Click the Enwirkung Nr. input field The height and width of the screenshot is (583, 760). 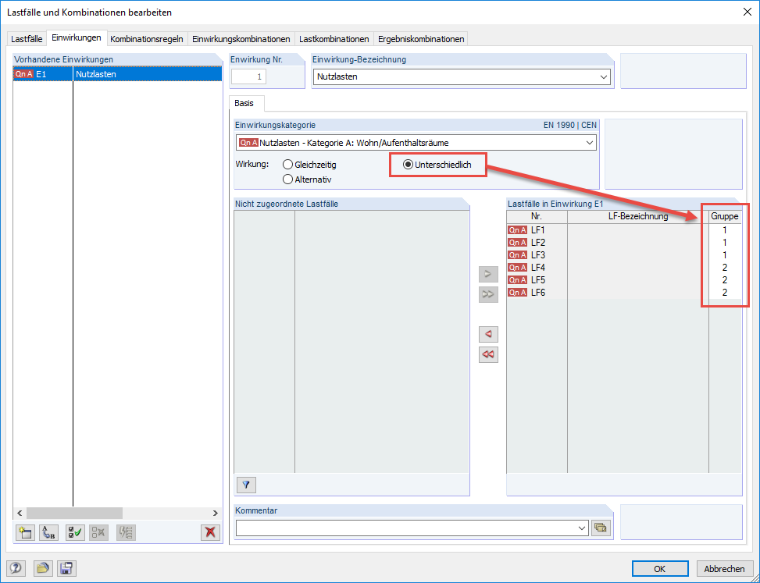(x=249, y=77)
